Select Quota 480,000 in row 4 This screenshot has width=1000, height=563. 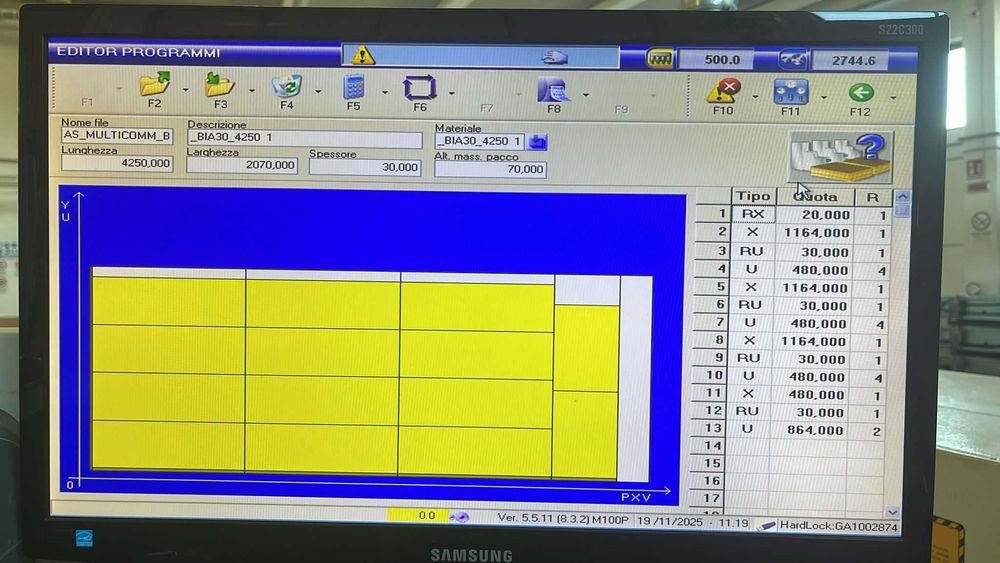click(813, 270)
